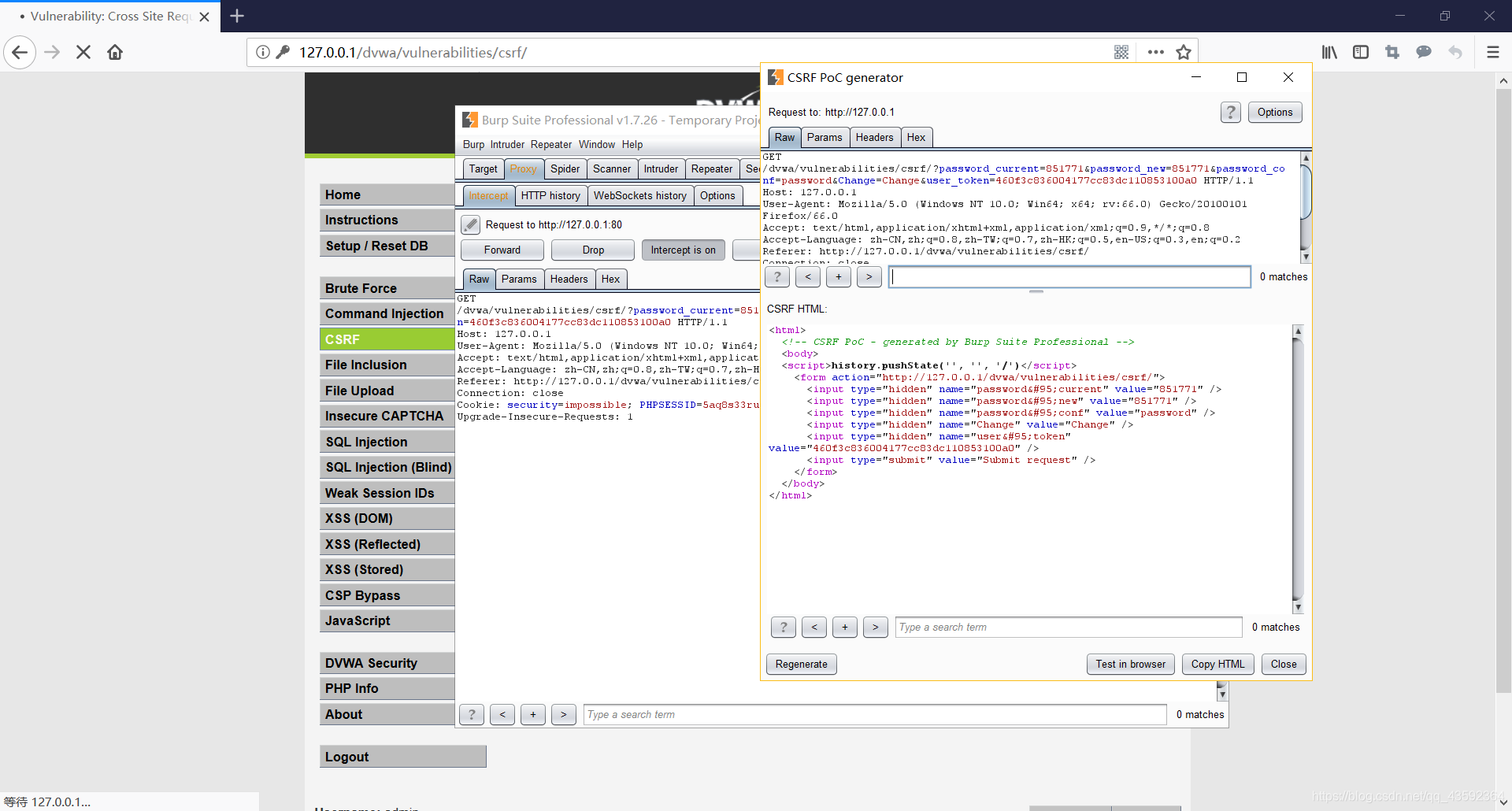1512x811 pixels.
Task: Open Brute Force page in DVWA sidebar
Action: pyautogui.click(x=387, y=288)
